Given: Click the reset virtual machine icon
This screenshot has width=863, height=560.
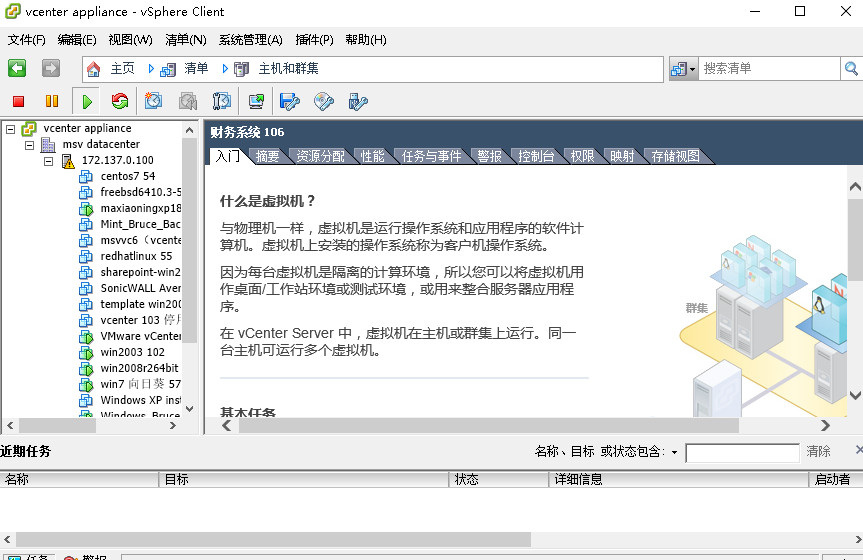Looking at the screenshot, I should pos(119,101).
